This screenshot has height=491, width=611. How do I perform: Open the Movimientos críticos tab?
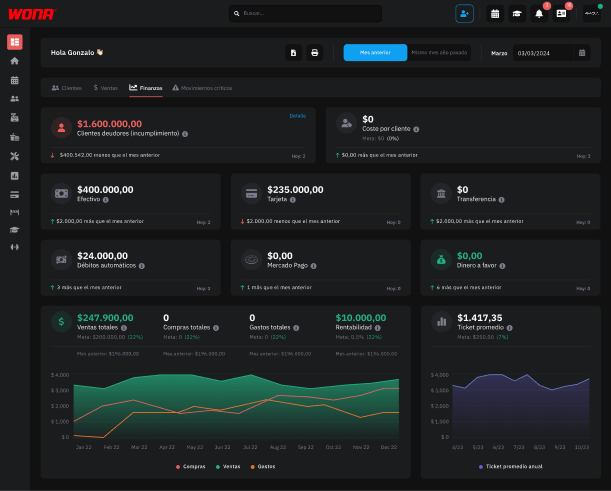pyautogui.click(x=202, y=88)
